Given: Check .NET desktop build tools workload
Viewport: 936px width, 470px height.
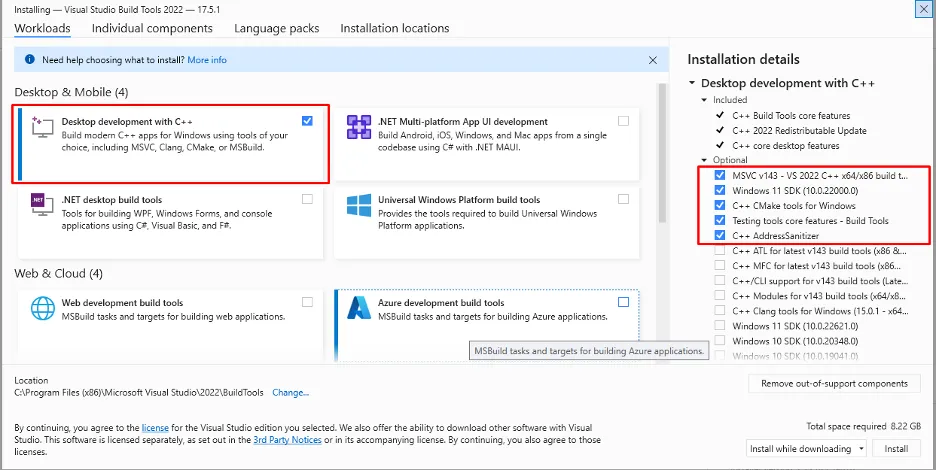Looking at the screenshot, I should (307, 199).
